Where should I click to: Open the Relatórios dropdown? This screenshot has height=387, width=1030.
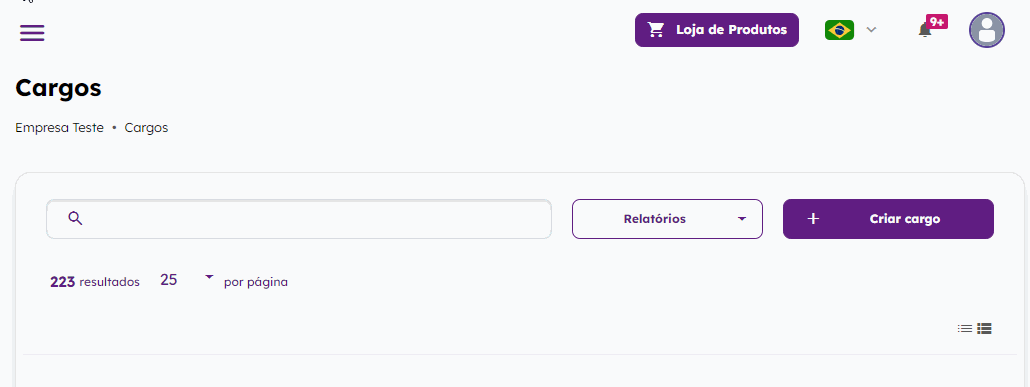click(x=667, y=219)
